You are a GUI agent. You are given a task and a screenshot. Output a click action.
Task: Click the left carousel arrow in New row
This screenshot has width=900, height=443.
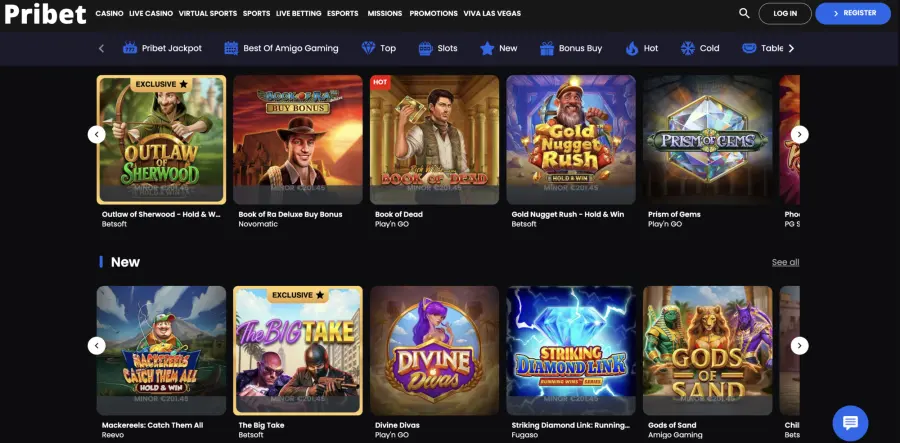(x=96, y=345)
